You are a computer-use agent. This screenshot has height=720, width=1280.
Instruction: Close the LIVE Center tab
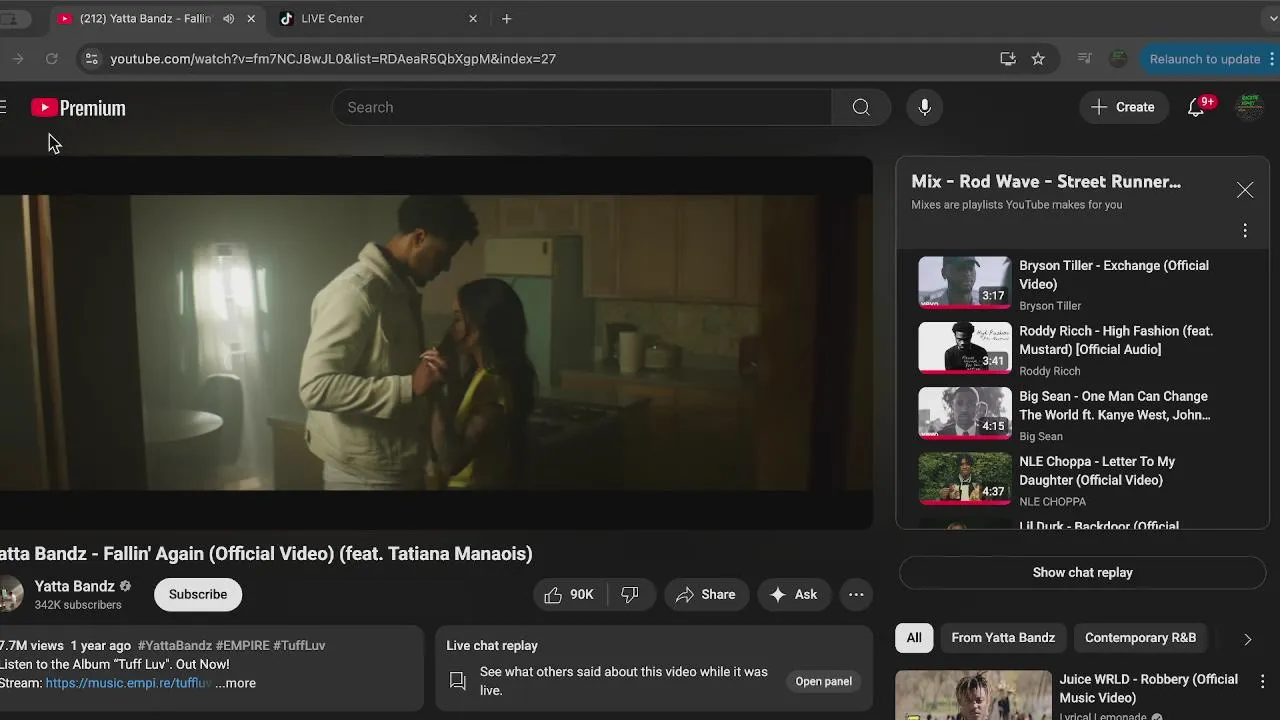(x=473, y=18)
